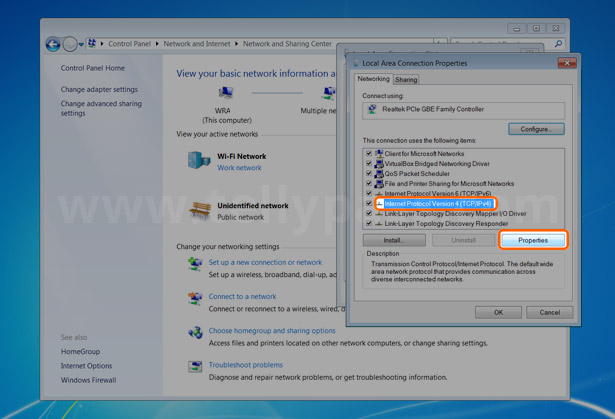615x419 pixels.
Task: Toggle Internet Protocol Version 6 checkbox
Action: tap(369, 193)
